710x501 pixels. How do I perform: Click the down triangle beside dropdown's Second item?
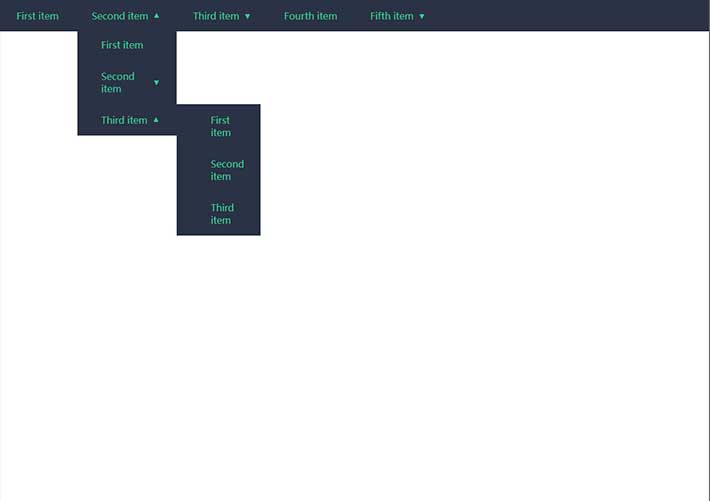click(x=156, y=83)
